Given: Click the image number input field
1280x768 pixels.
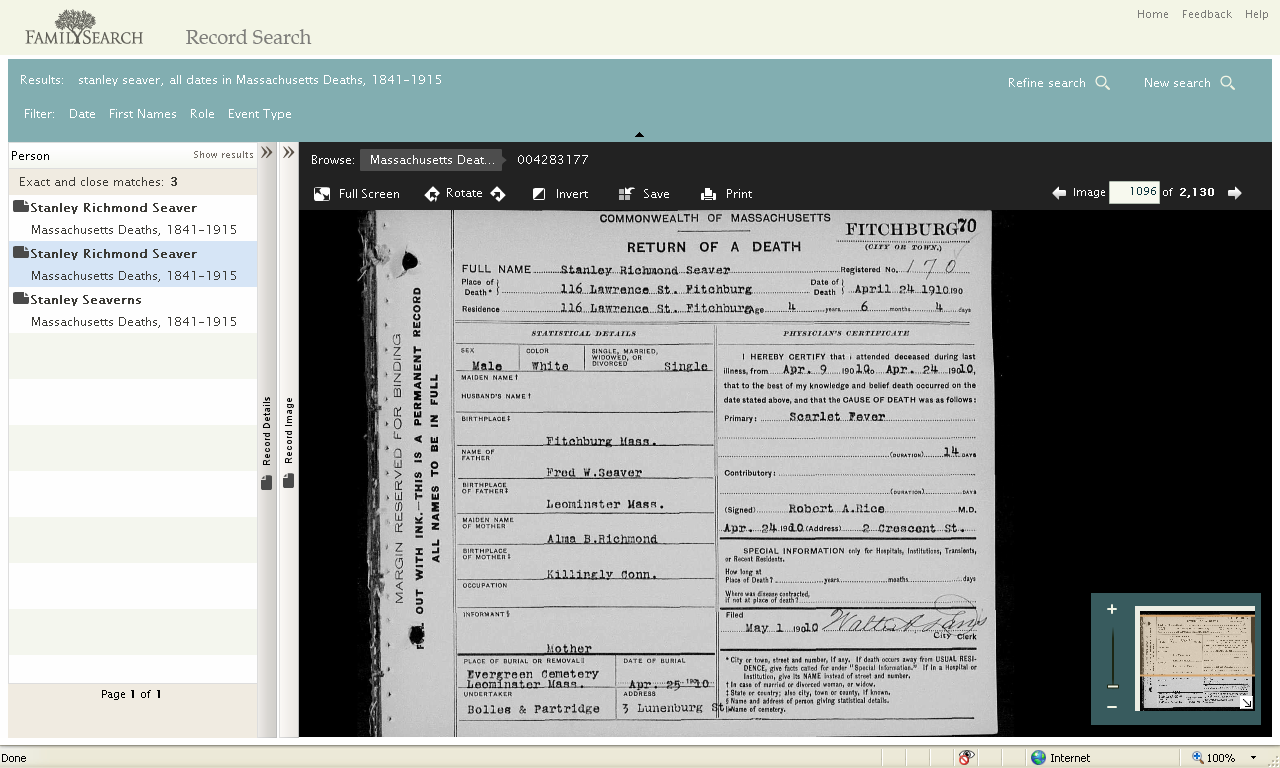Looking at the screenshot, I should pos(1134,192).
